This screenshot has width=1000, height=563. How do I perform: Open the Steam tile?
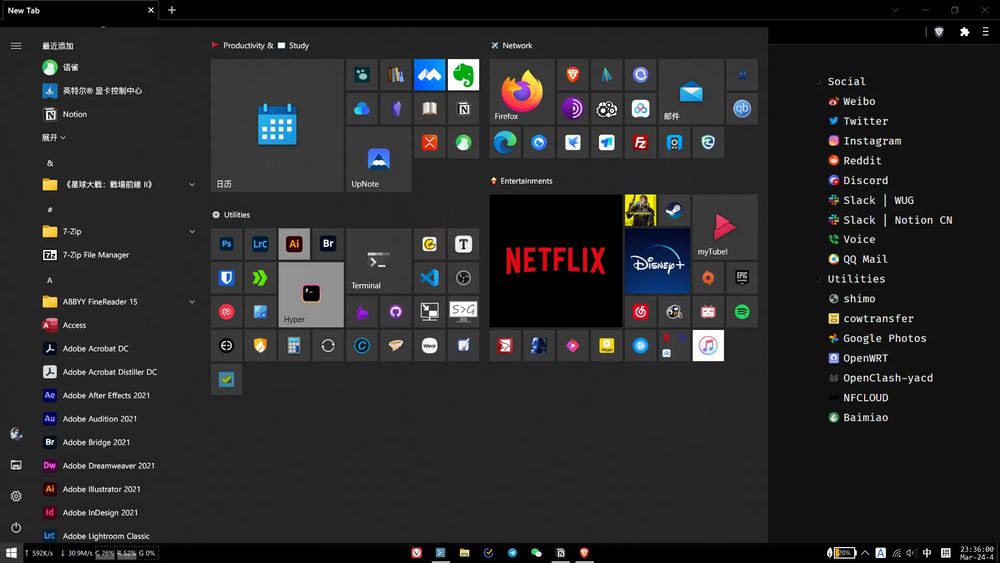674,210
